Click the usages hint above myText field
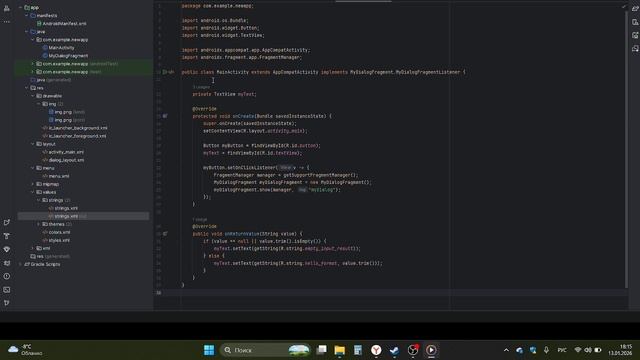Viewport: 640px width, 360px height. (x=201, y=87)
